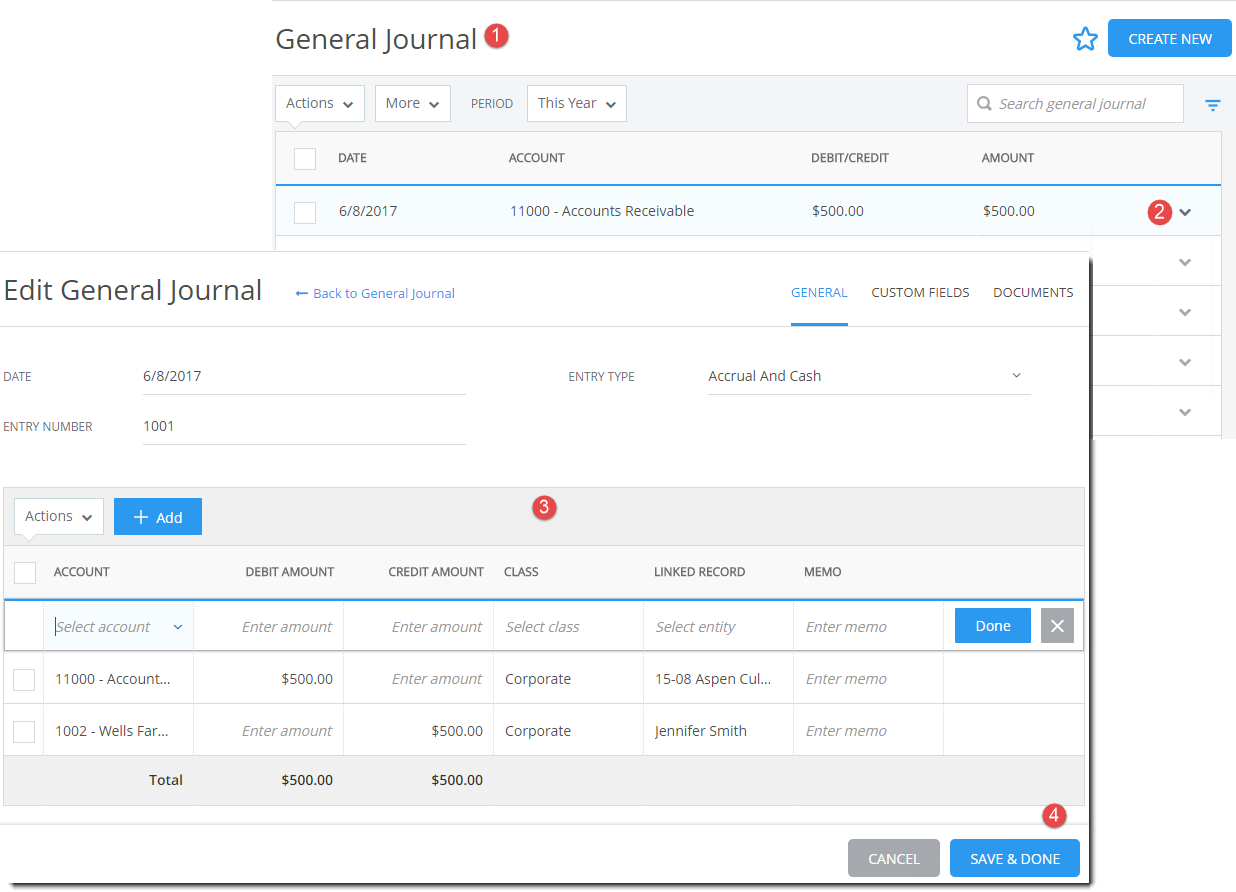The height and width of the screenshot is (892, 1236).
Task: Click Done to confirm the new line
Action: [992, 625]
